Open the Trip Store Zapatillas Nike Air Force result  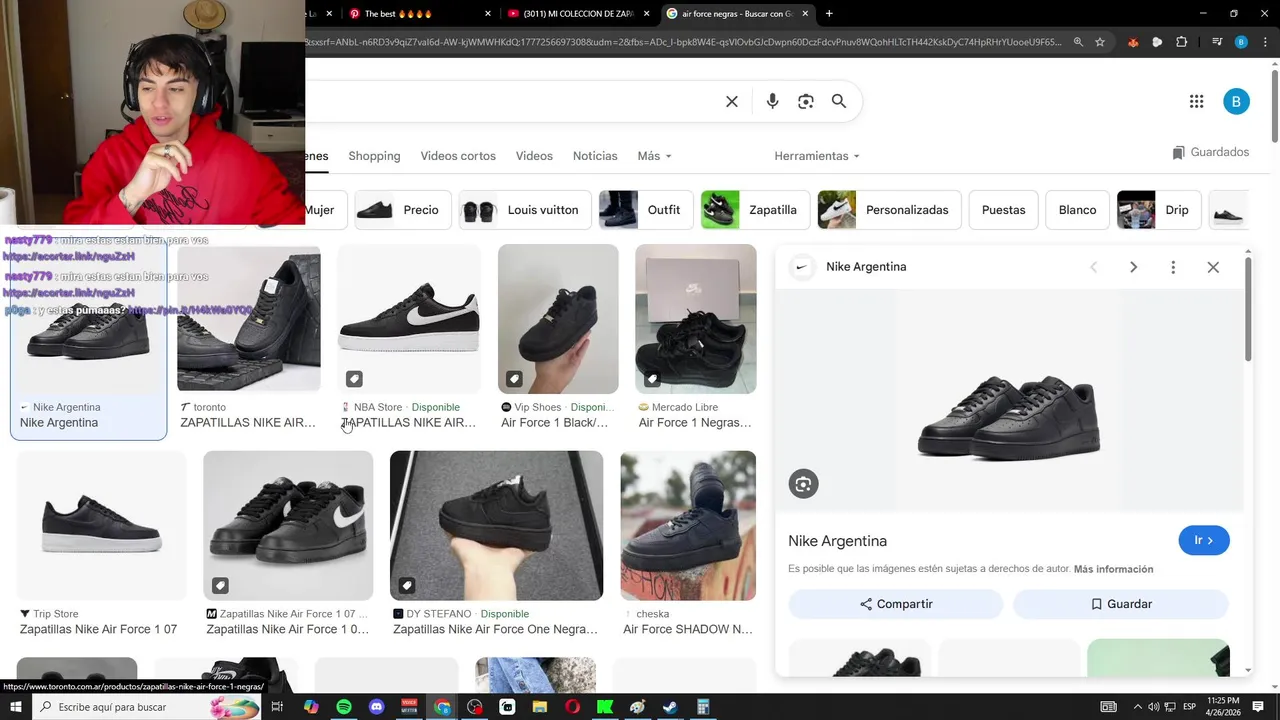(x=101, y=544)
